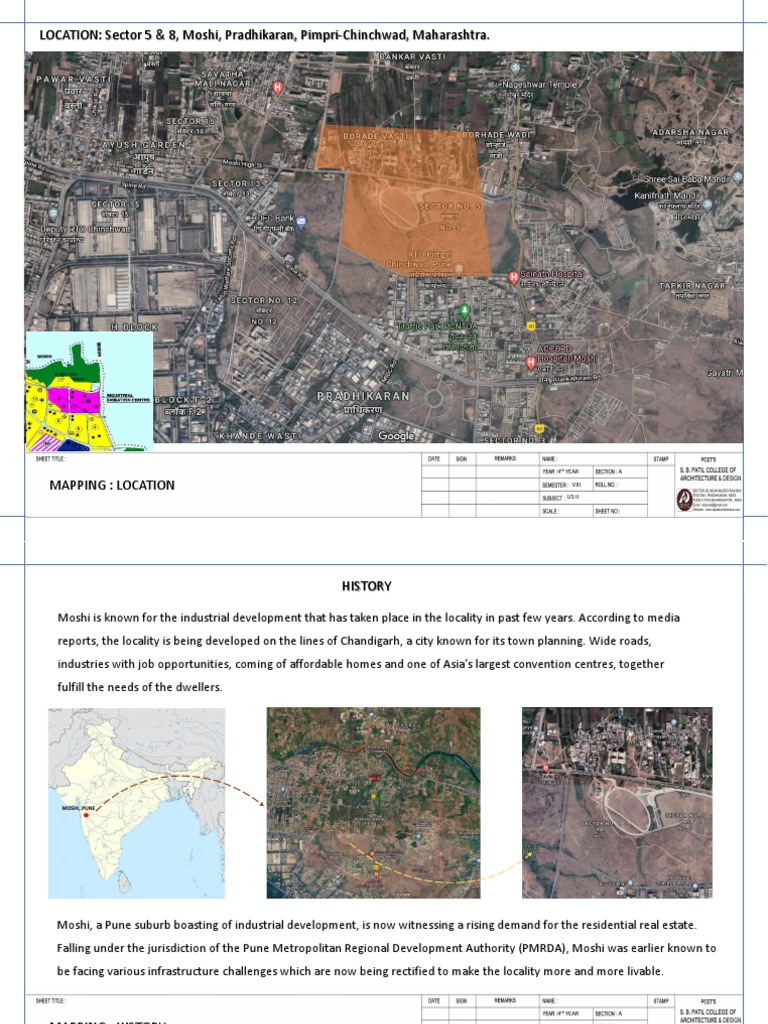
Task: Select the Sainath Hospital red H marker
Action: 514,278
